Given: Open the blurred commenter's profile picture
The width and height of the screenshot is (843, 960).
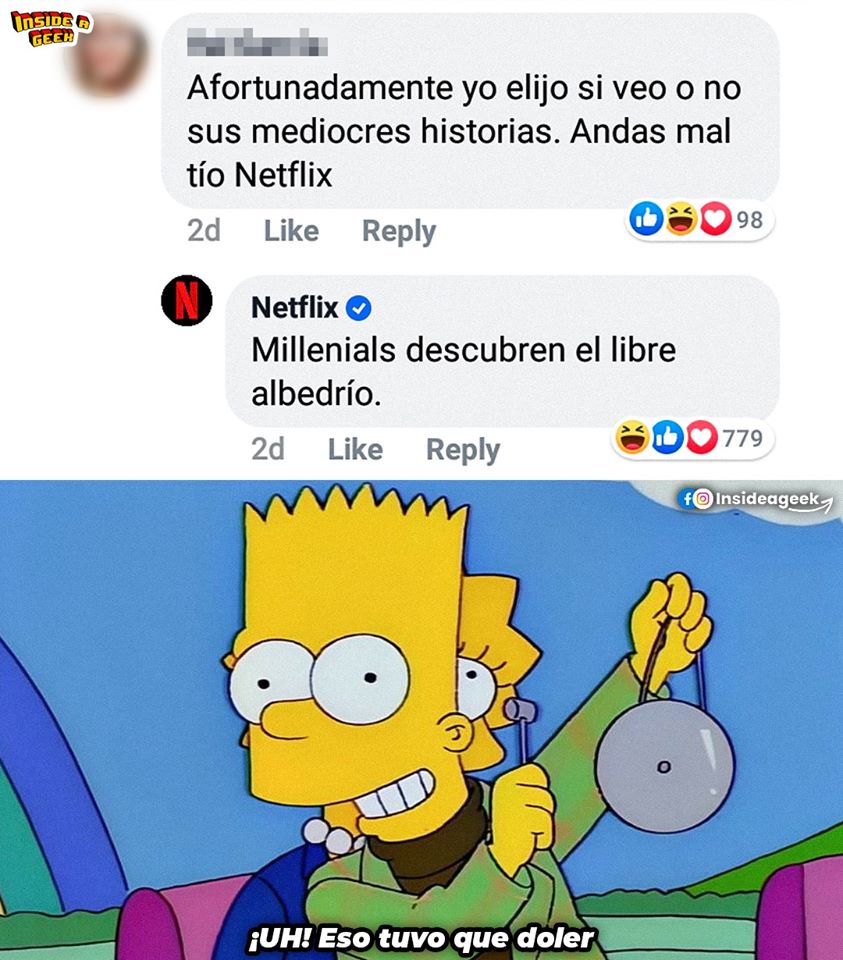Looking at the screenshot, I should 109,55.
